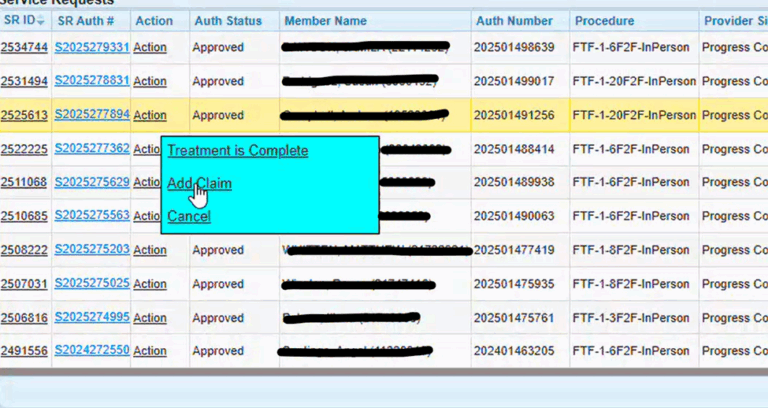Click the Action link for SR 2506816
The width and height of the screenshot is (768, 408).
coord(150,318)
